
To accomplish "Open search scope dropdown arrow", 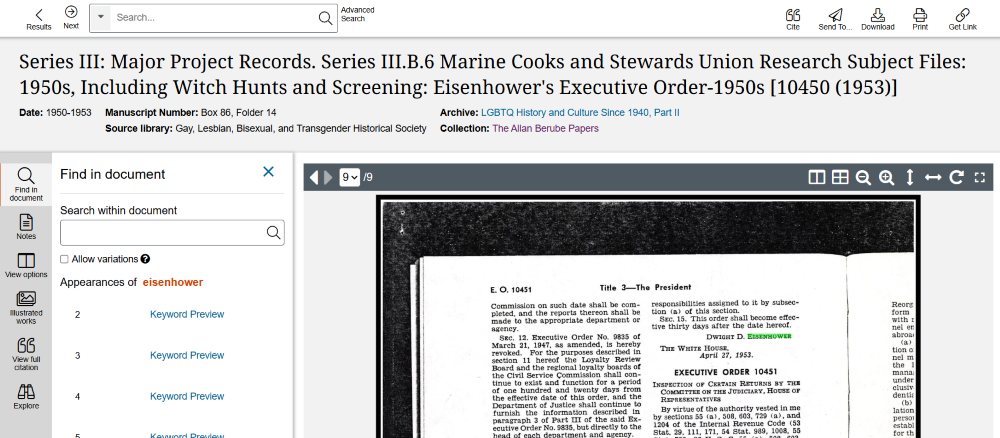I will click(x=100, y=17).
